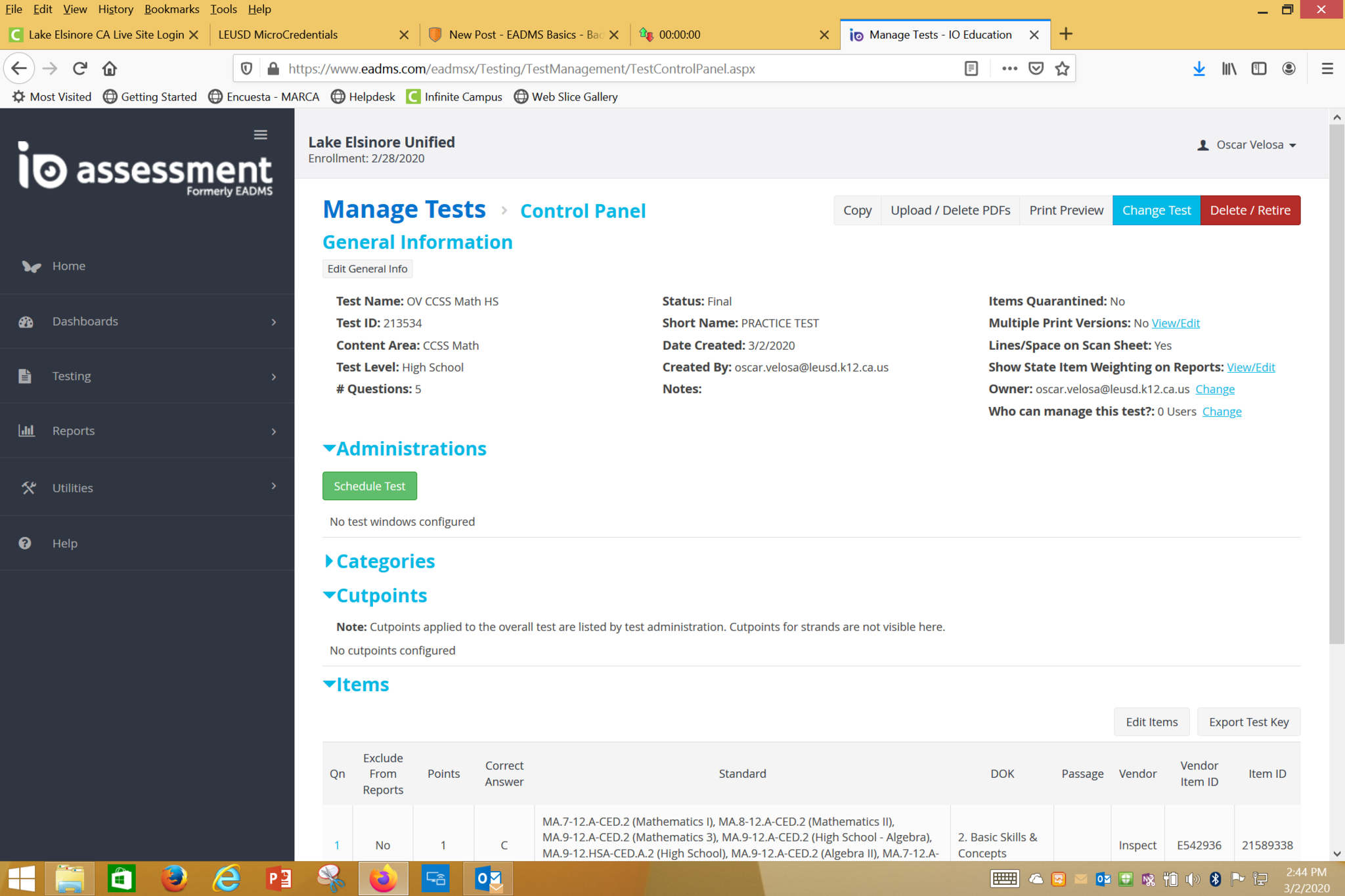Click the Firefox reload page icon
Viewport: 1345px width, 896px height.
[x=80, y=68]
